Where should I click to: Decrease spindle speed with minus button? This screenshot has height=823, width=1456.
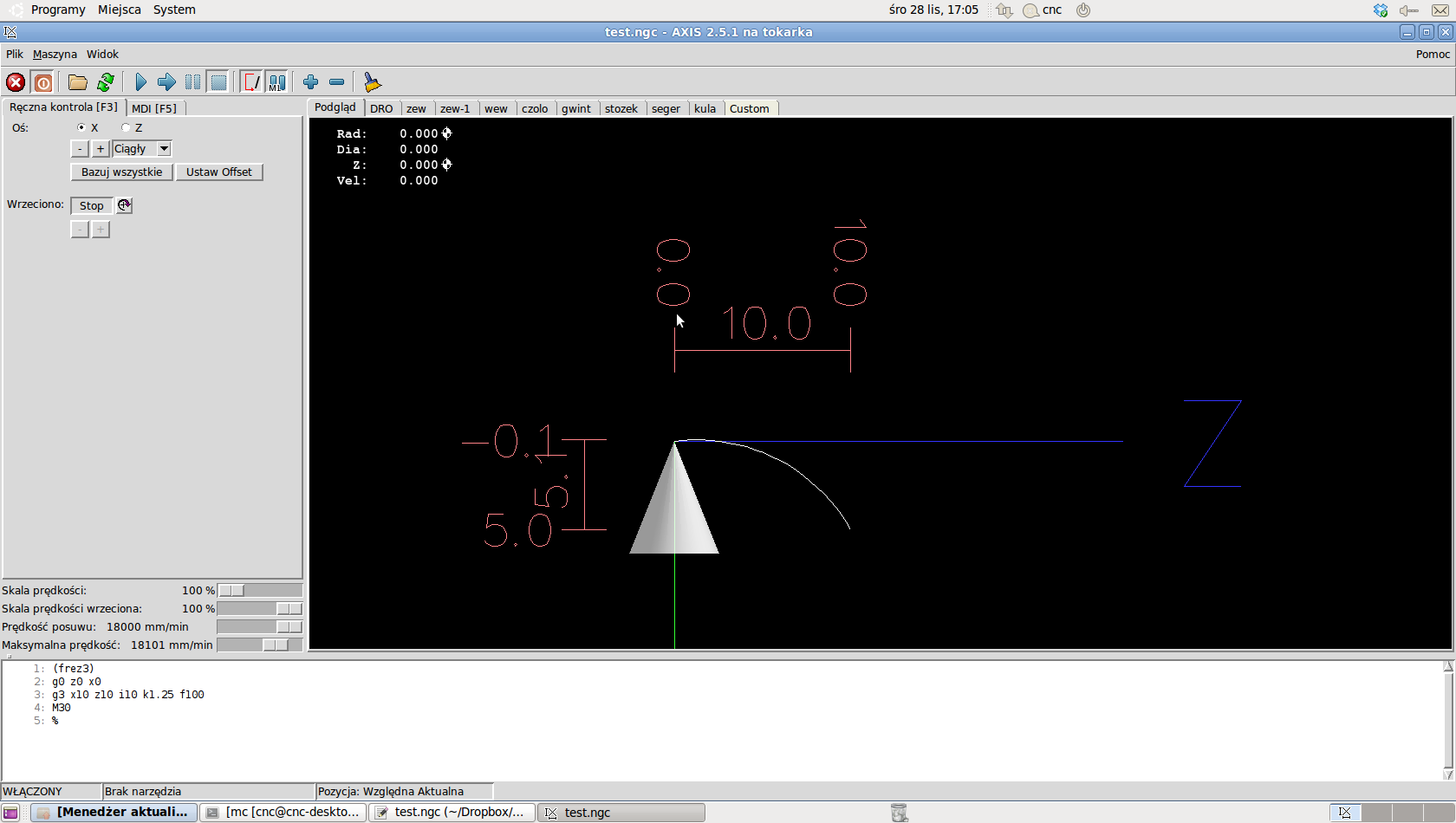[x=80, y=230]
